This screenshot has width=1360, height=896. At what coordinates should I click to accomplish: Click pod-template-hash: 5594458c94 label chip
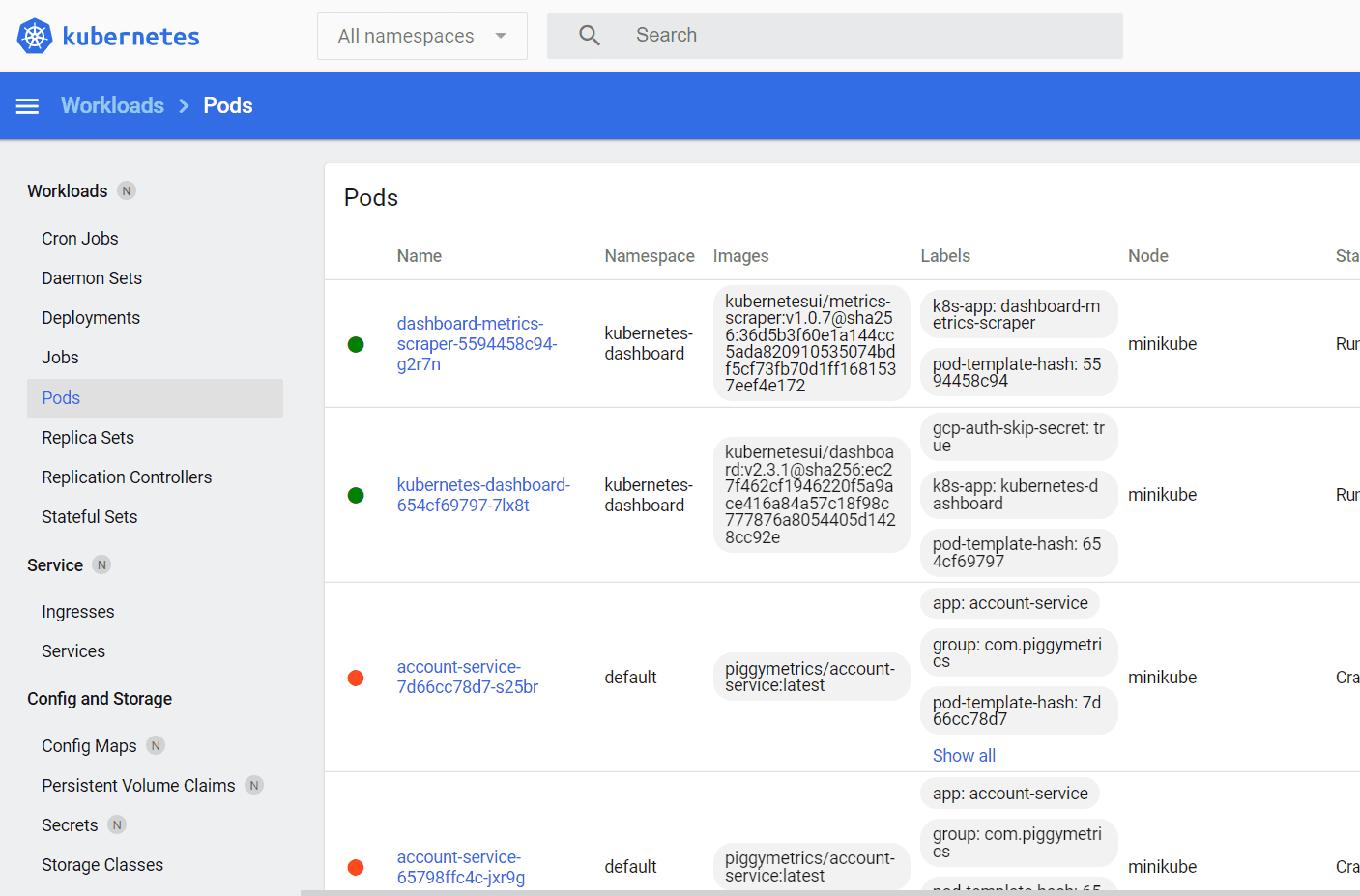1019,372
